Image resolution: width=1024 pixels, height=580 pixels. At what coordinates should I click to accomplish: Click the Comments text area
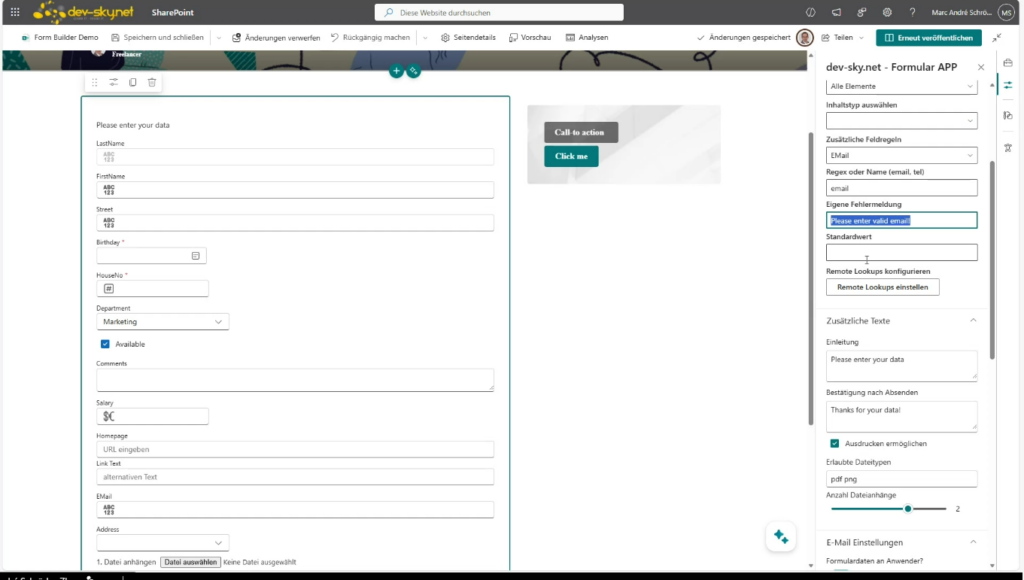pyautogui.click(x=295, y=380)
